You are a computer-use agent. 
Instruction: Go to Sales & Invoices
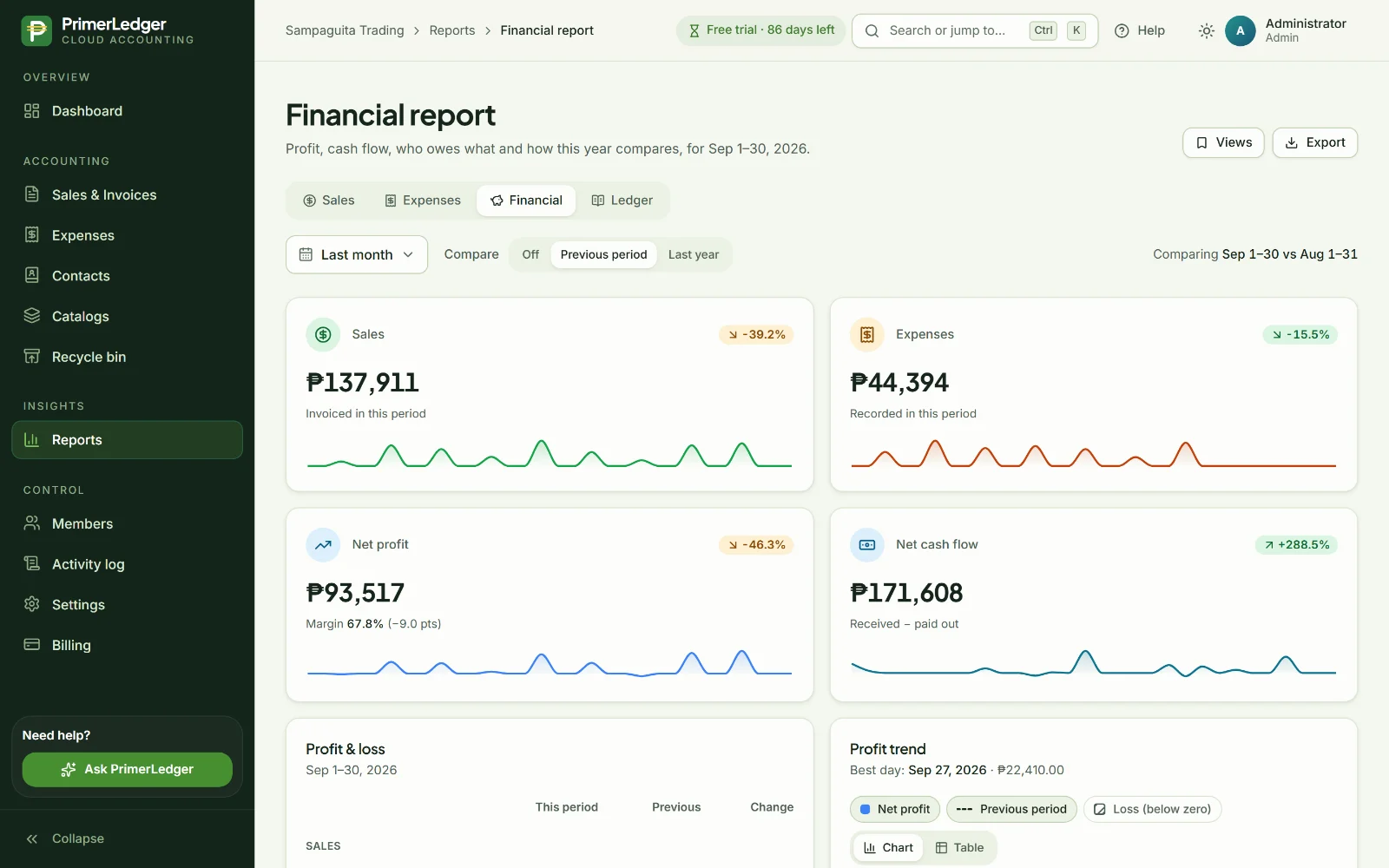[127, 195]
